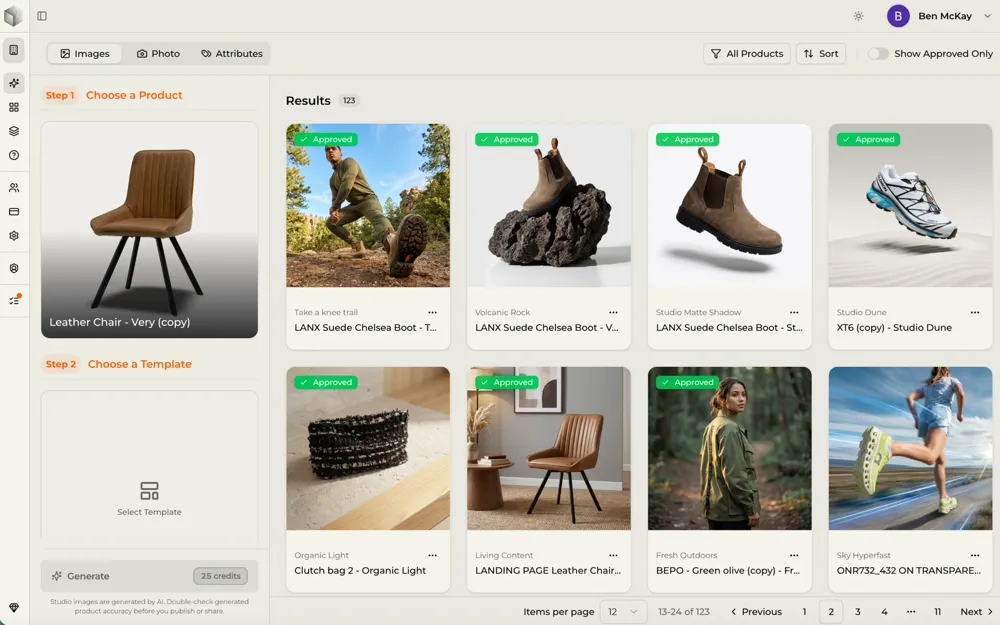Click the Generate button
The image size is (1000, 625).
(149, 576)
